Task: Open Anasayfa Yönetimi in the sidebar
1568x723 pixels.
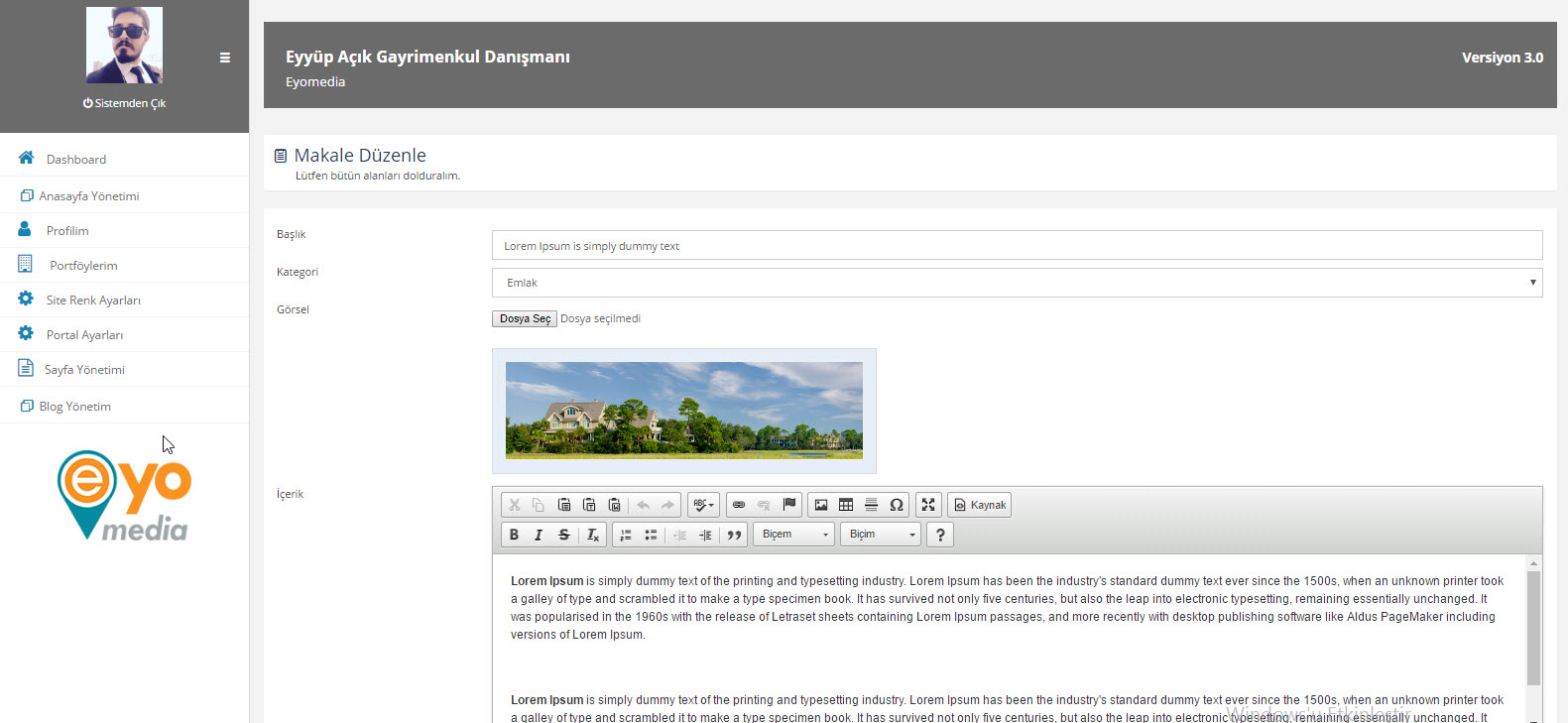Action: [124, 195]
